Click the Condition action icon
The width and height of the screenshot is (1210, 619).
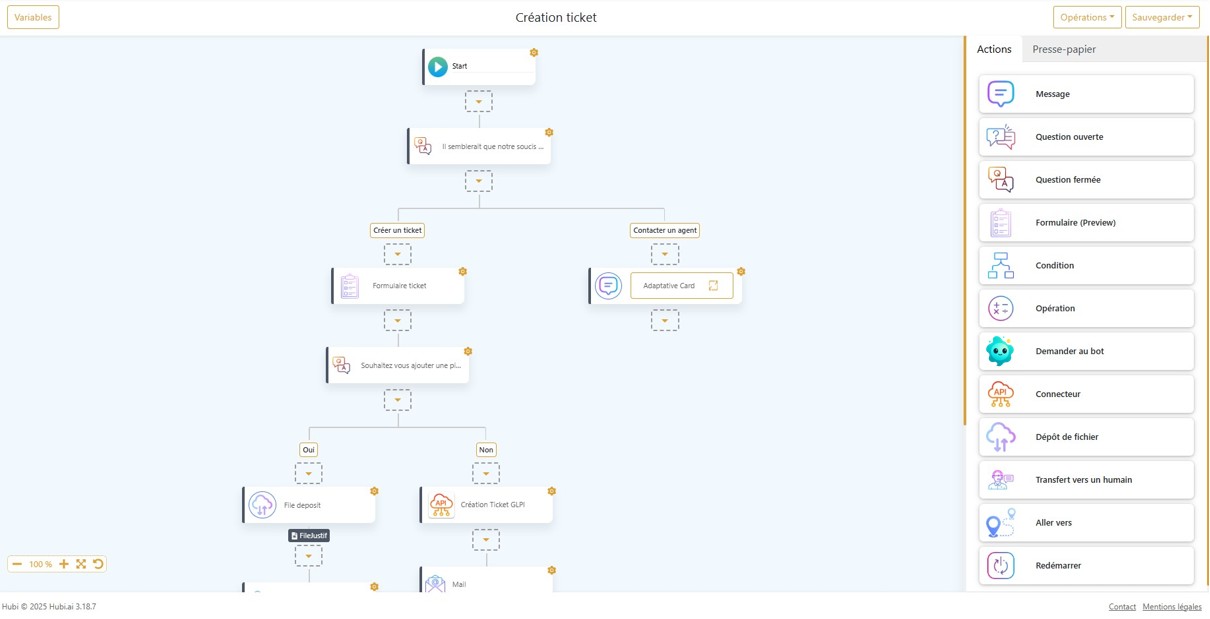coord(1001,265)
